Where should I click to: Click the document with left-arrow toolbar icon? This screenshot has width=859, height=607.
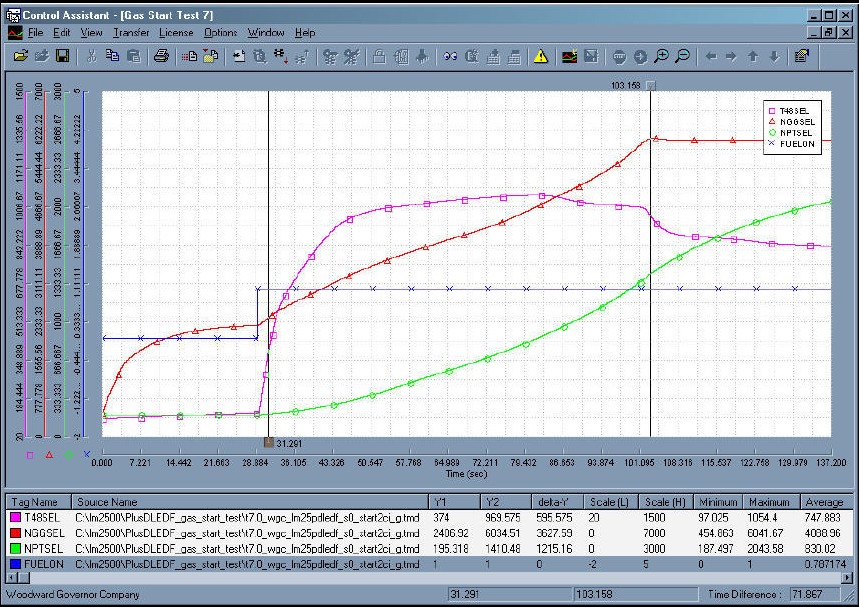239,56
